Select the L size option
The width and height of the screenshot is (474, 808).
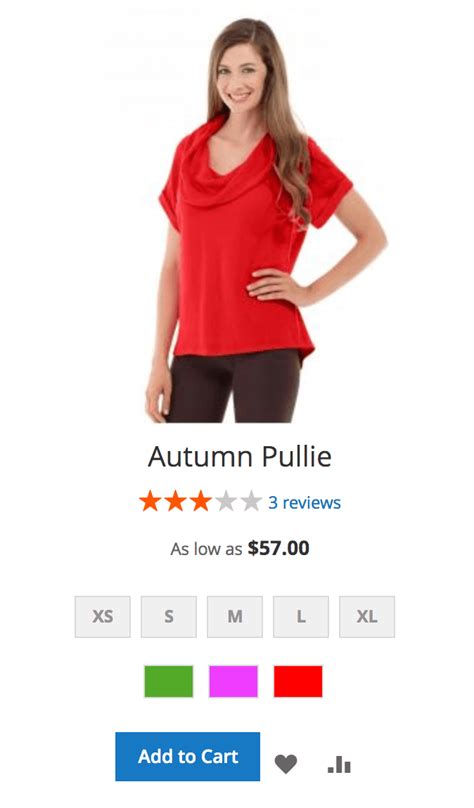coord(301,617)
